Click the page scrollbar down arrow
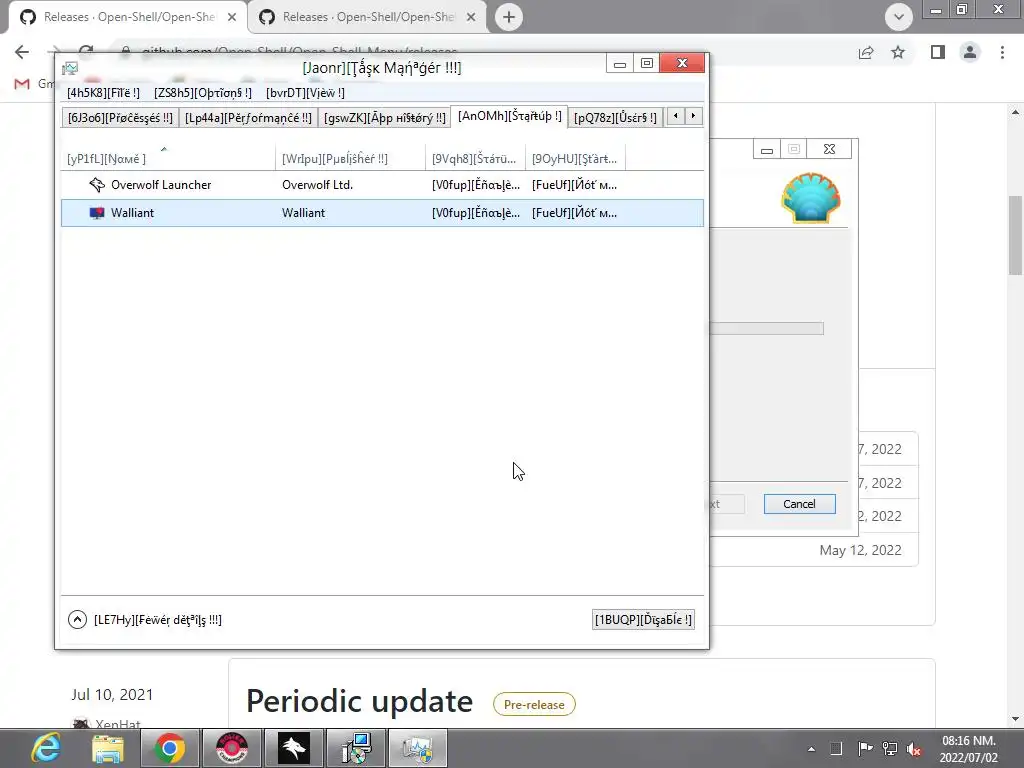Viewport: 1024px width, 768px height. coord(1015,719)
